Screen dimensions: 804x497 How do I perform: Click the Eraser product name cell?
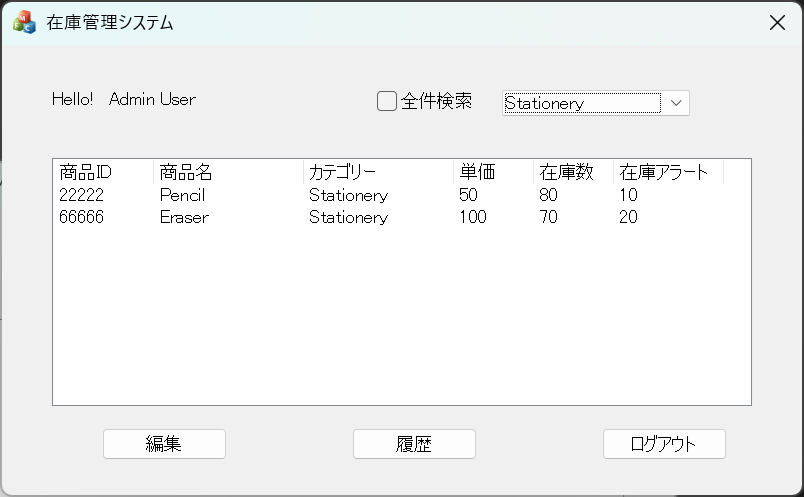tap(184, 217)
